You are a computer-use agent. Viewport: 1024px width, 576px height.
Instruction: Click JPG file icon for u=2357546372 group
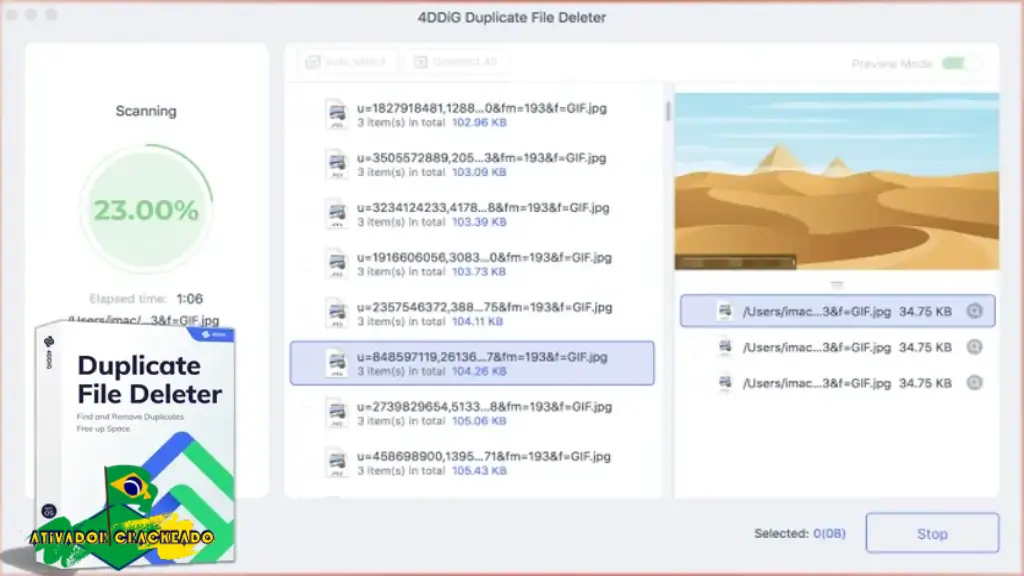coord(337,313)
